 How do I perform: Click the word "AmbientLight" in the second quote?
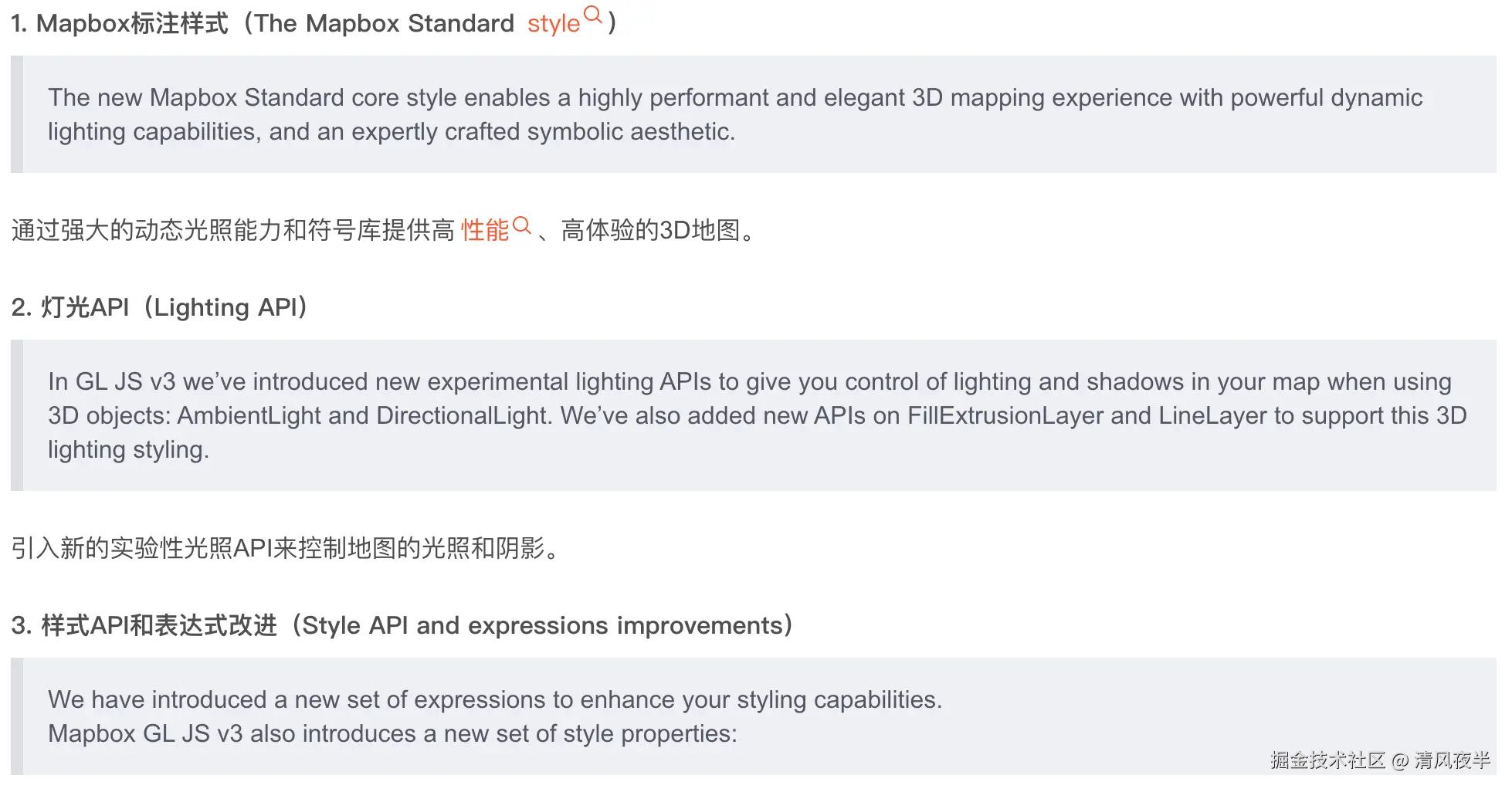[x=249, y=415]
